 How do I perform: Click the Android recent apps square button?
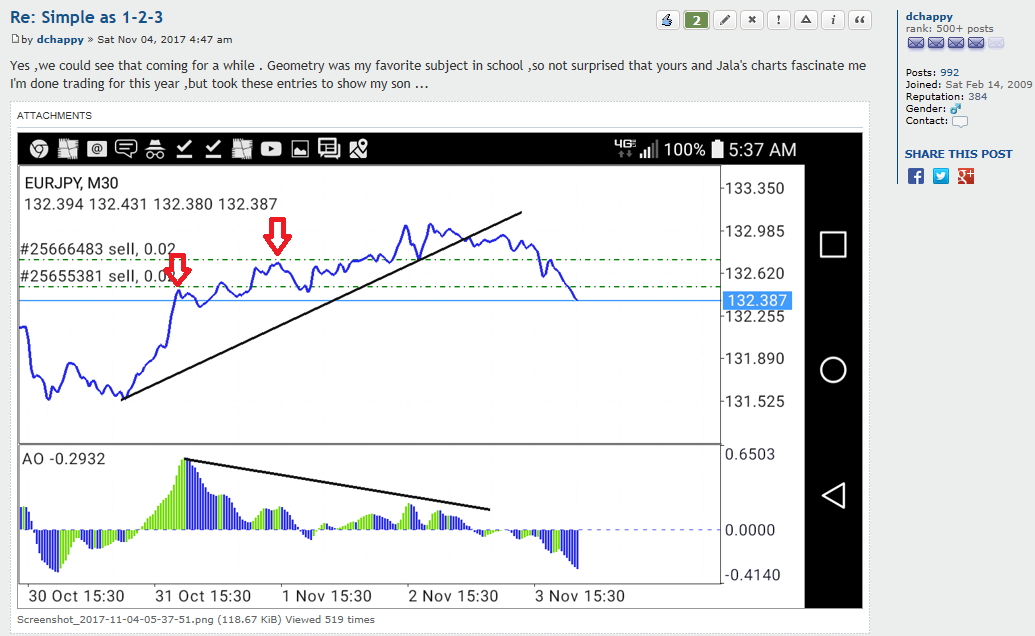[x=833, y=245]
